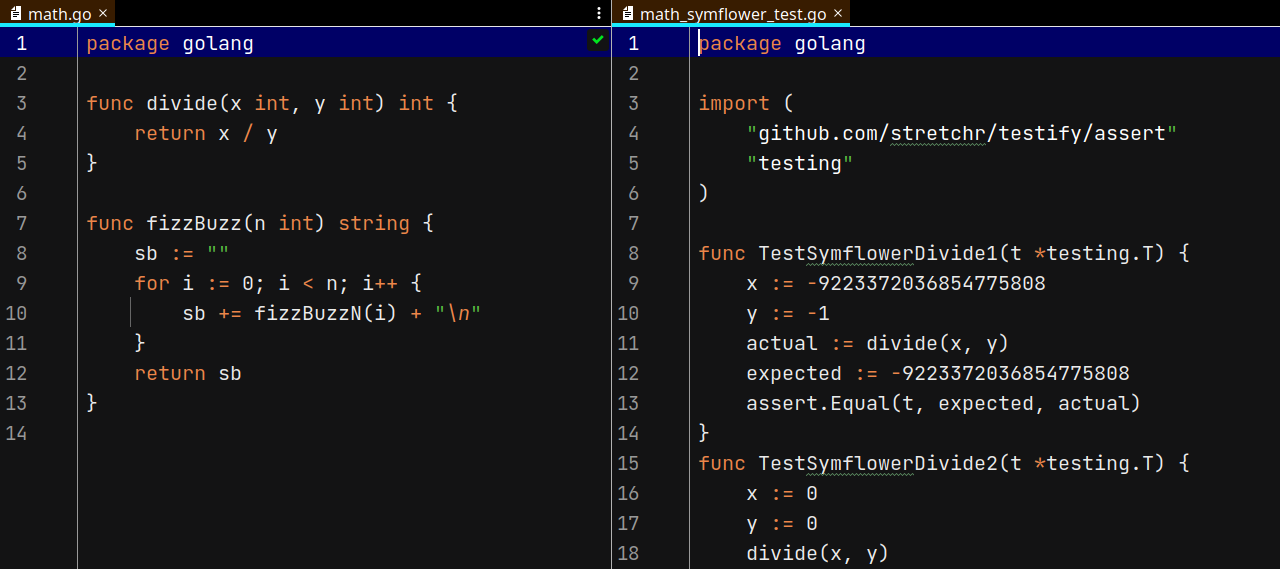
Task: Switch to the math.go tab
Action: [x=59, y=13]
